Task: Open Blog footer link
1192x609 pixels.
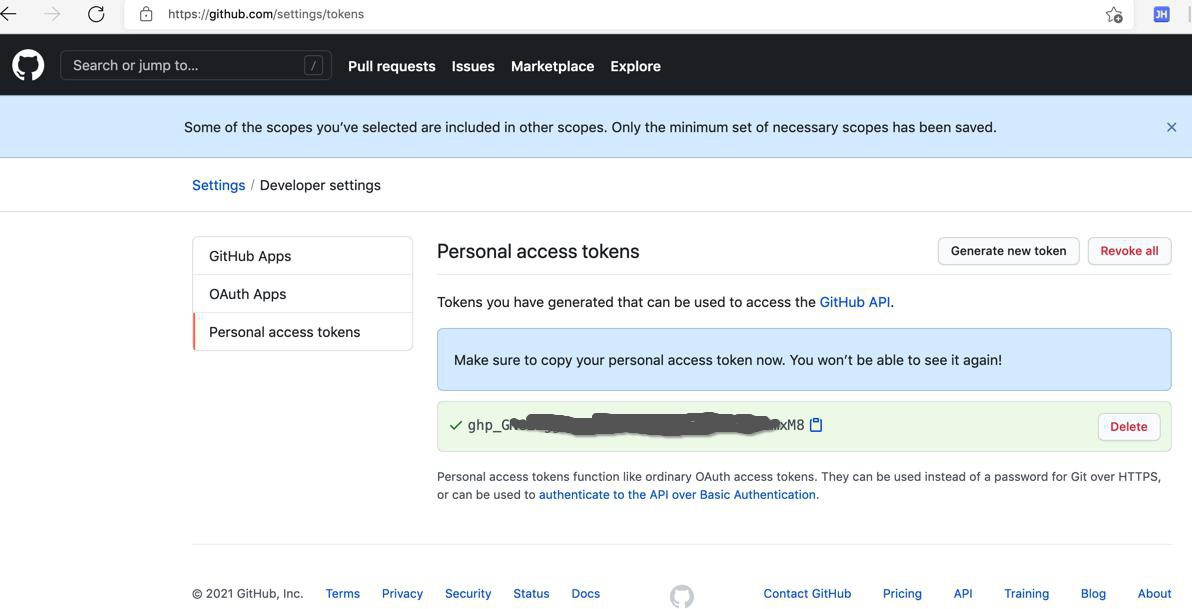Action: (1093, 594)
